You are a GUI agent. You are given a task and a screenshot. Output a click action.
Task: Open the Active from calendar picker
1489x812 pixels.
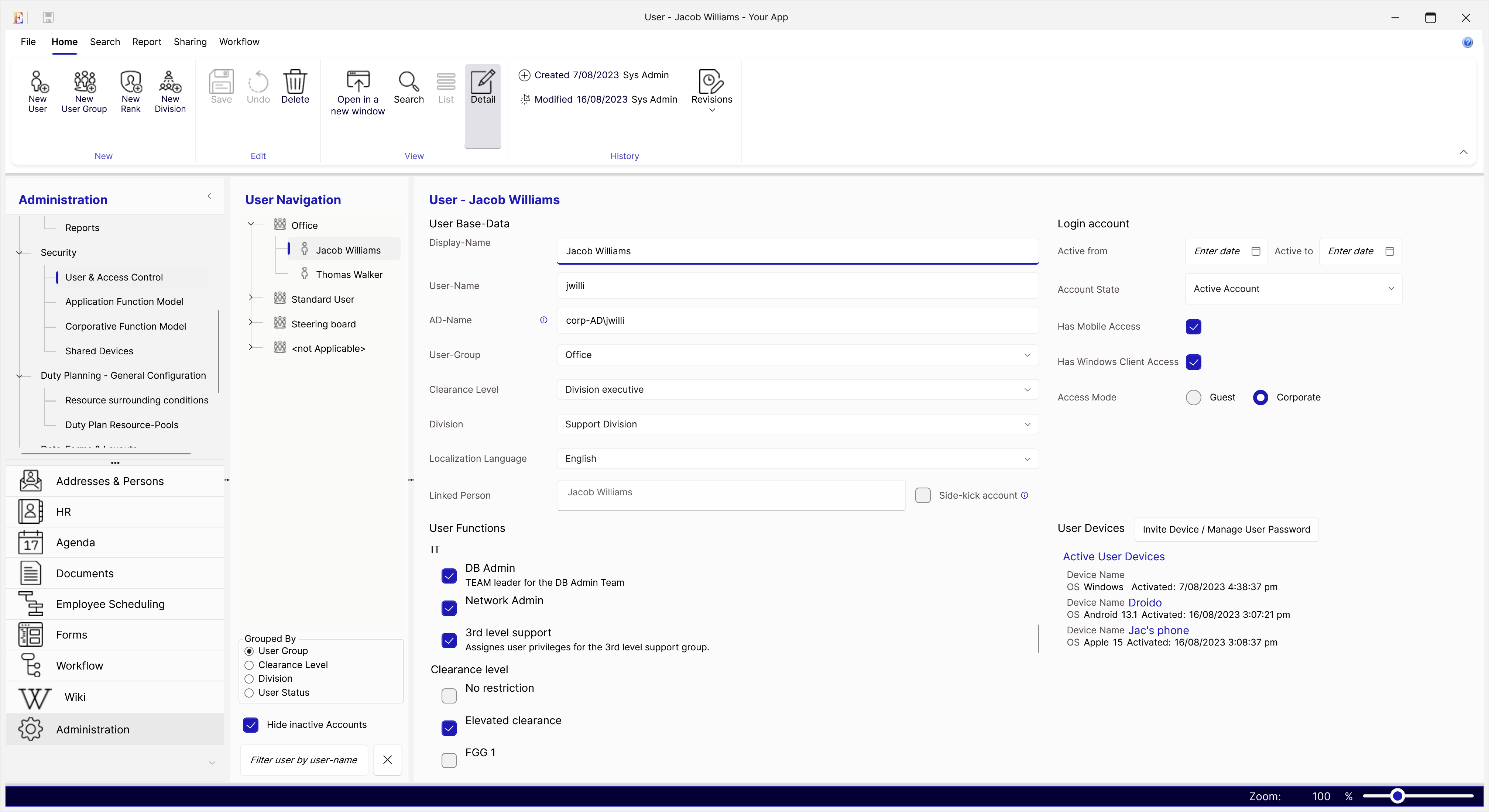coord(1255,251)
